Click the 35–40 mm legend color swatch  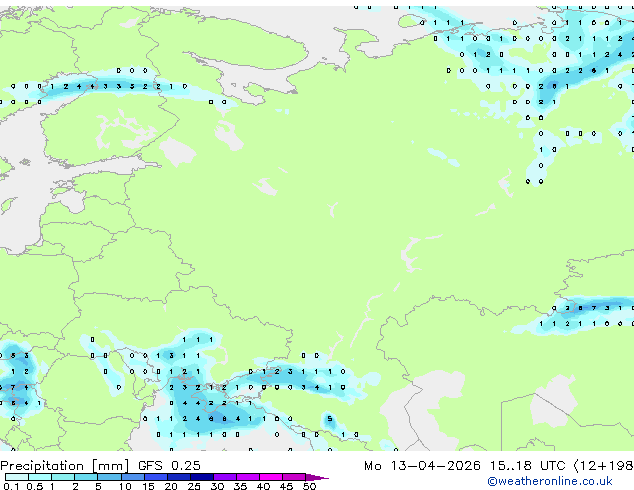pyautogui.click(x=247, y=477)
